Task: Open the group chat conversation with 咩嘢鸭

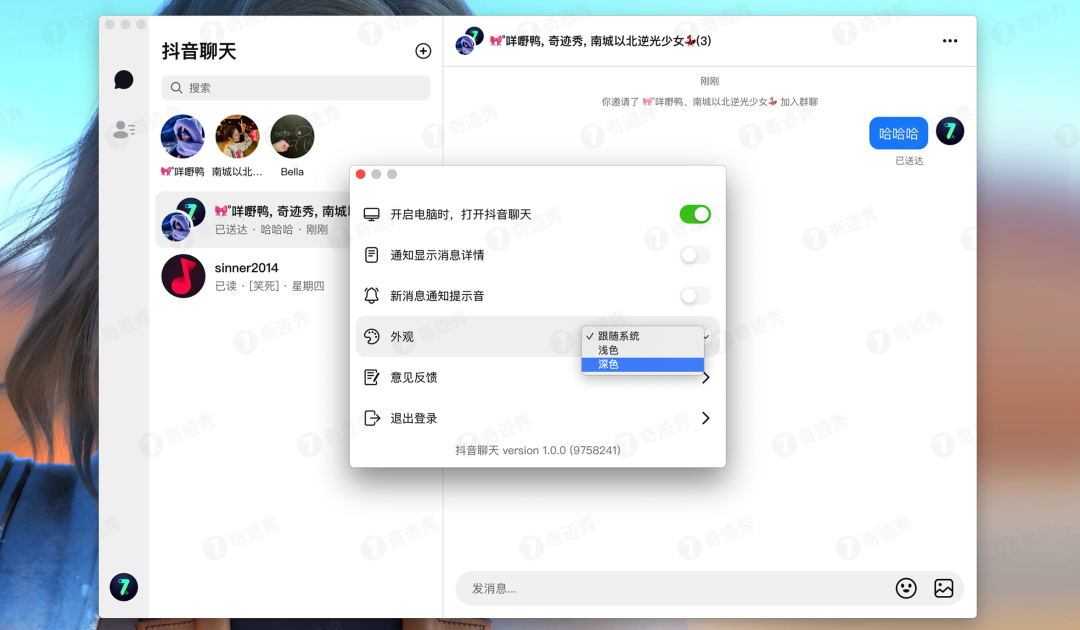Action: coord(253,220)
